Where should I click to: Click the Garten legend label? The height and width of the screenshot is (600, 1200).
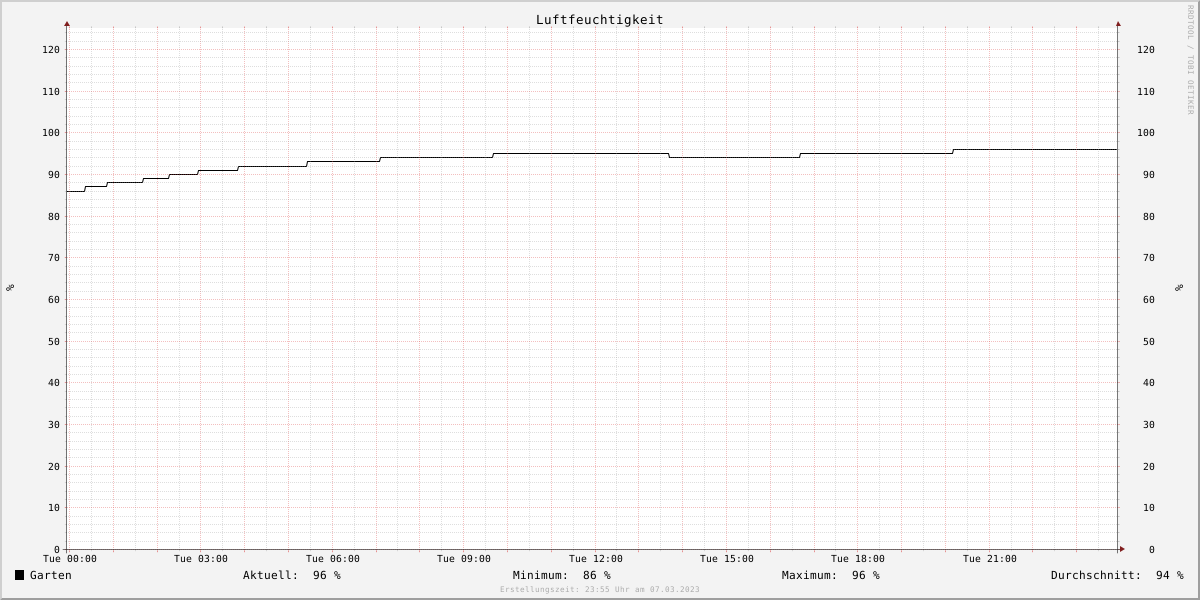click(x=51, y=575)
